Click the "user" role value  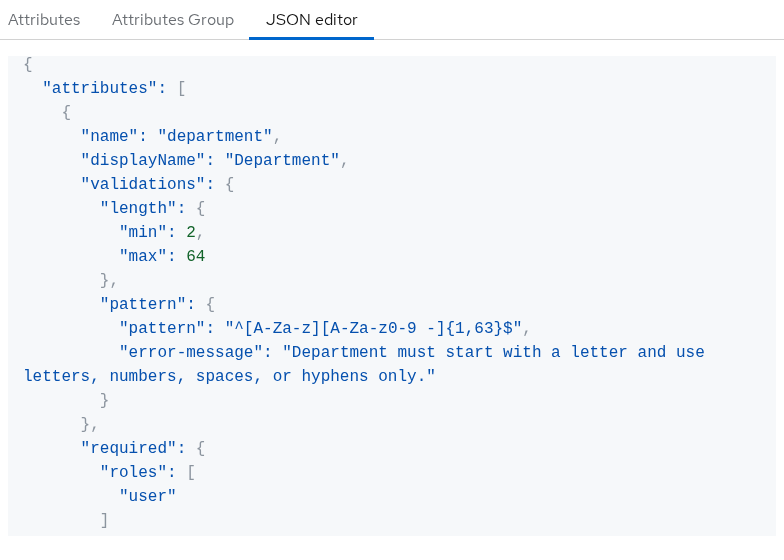pyautogui.click(x=148, y=496)
